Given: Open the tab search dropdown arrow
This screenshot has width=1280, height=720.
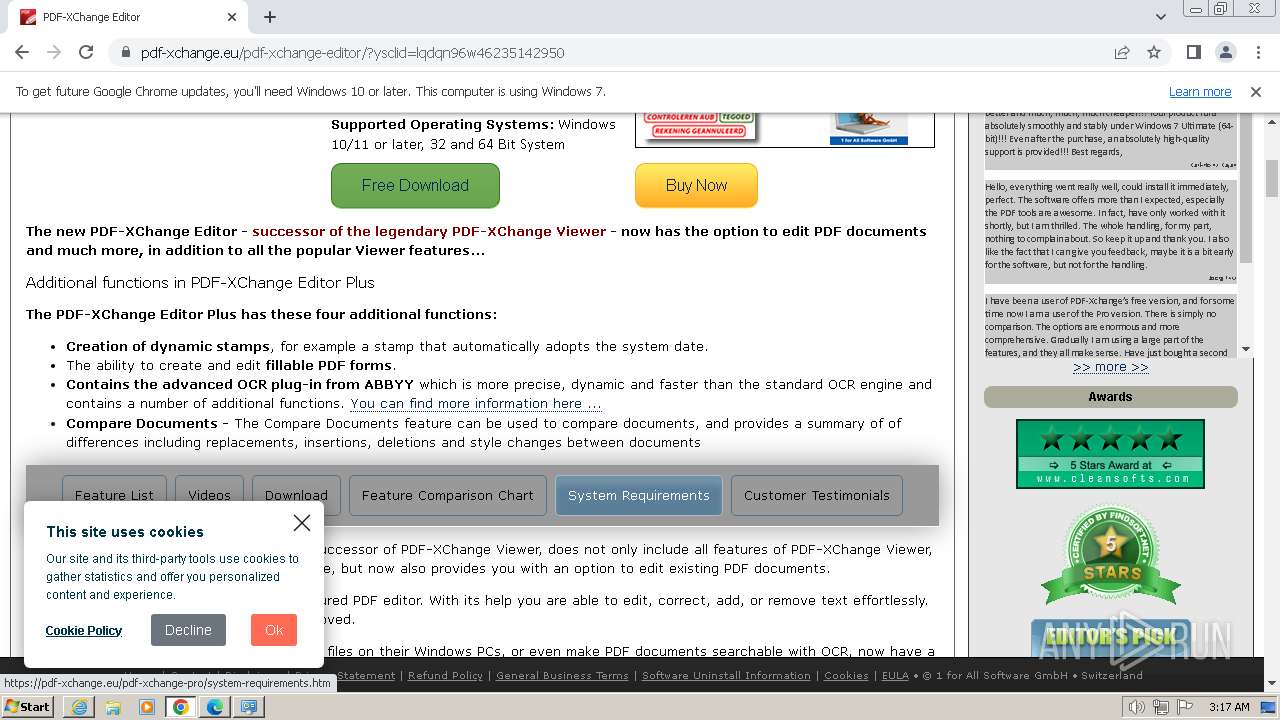Looking at the screenshot, I should tap(1161, 17).
